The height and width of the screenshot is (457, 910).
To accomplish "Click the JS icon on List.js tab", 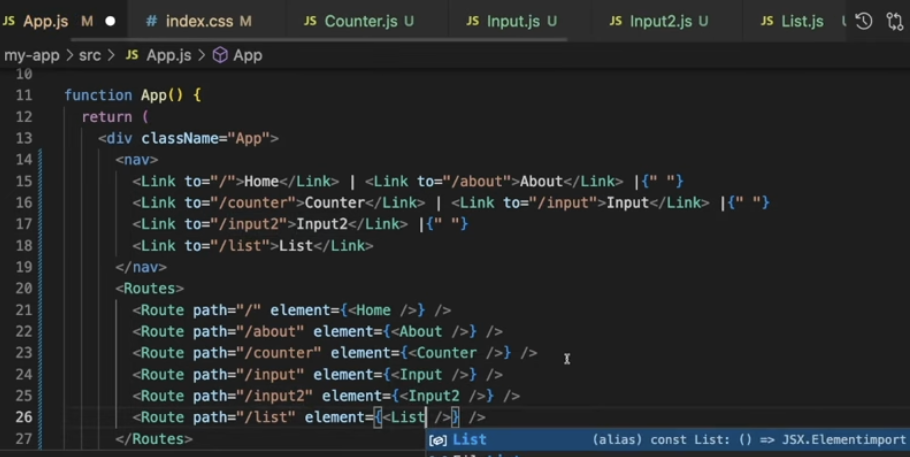I will click(767, 21).
